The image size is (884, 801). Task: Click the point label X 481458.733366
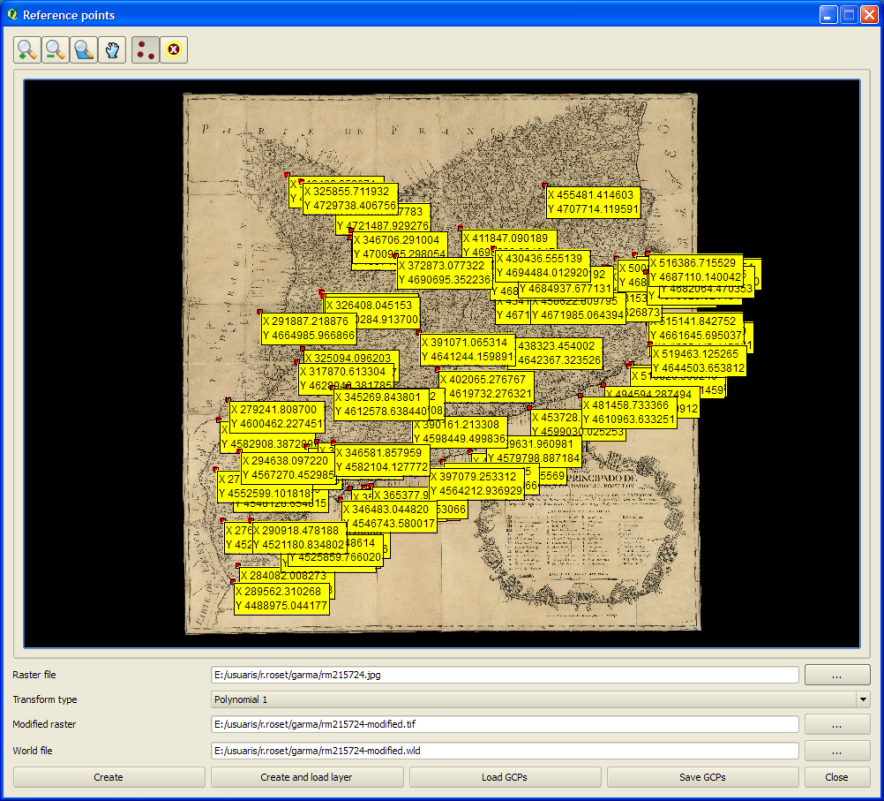(x=629, y=412)
